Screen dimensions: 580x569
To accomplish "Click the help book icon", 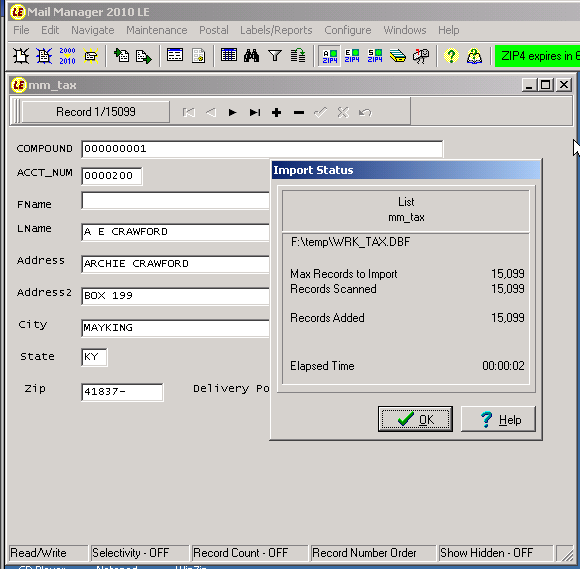I will [474, 56].
